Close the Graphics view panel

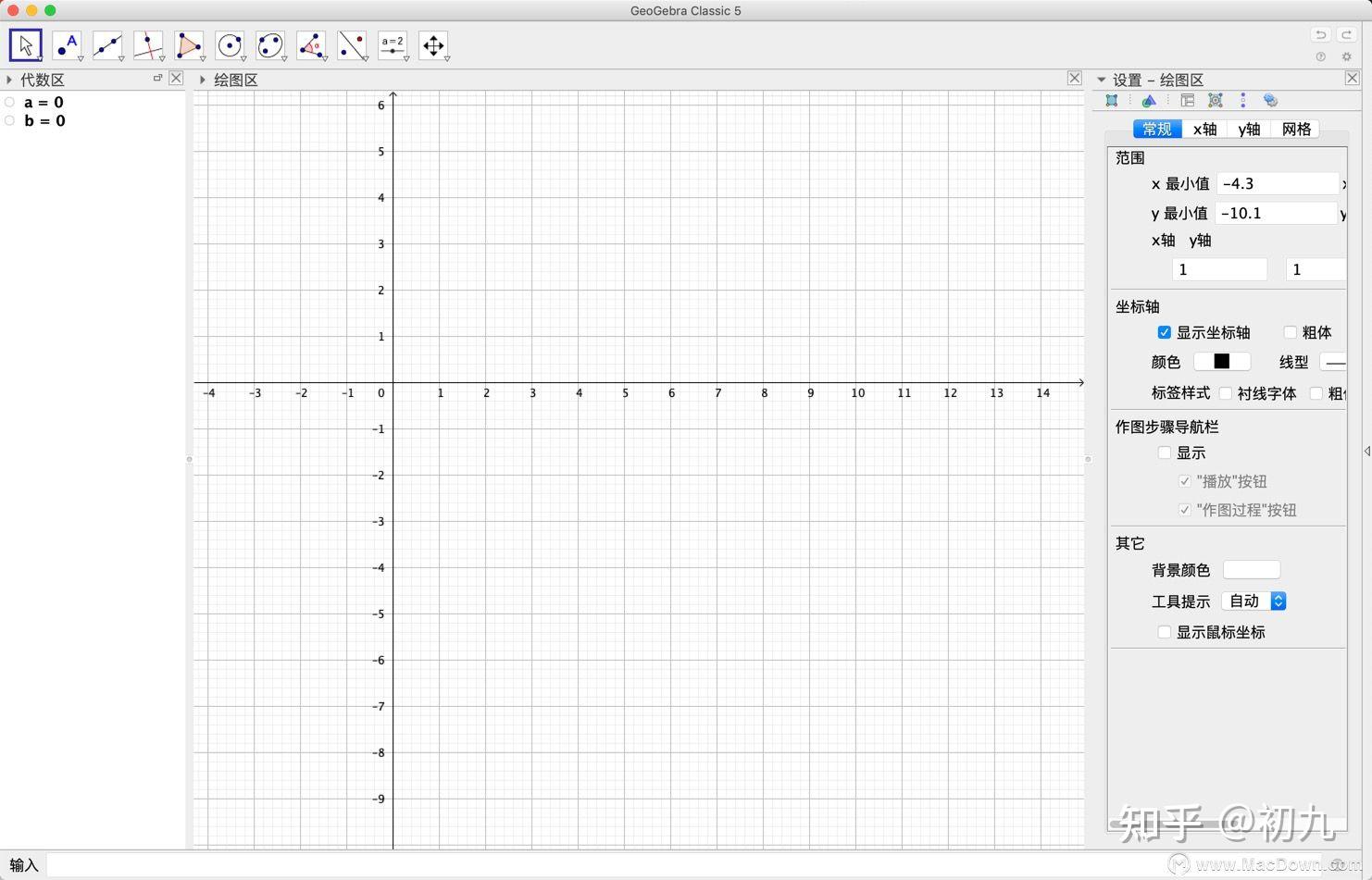click(1074, 78)
